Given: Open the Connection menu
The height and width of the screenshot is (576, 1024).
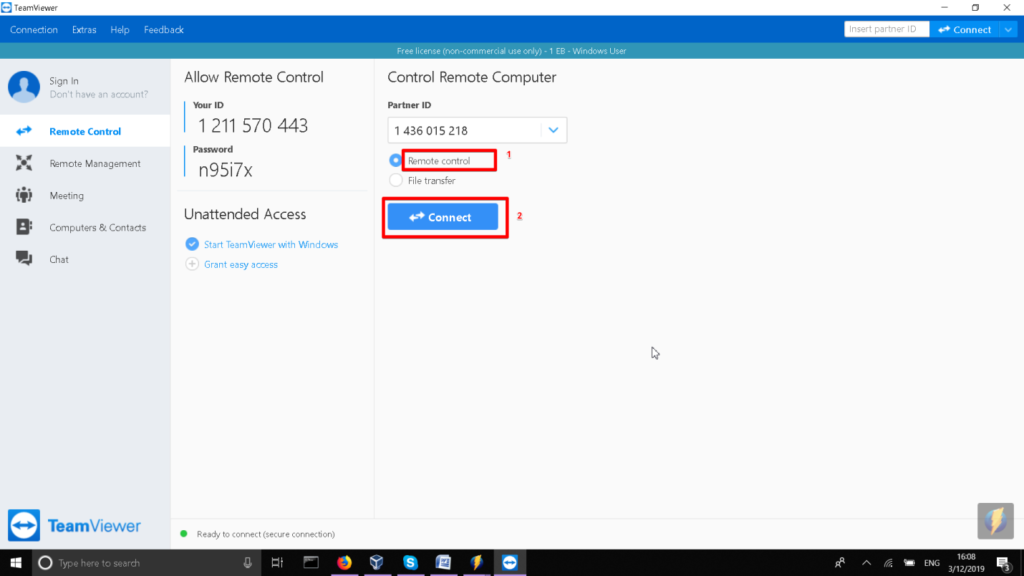Looking at the screenshot, I should tap(33, 29).
